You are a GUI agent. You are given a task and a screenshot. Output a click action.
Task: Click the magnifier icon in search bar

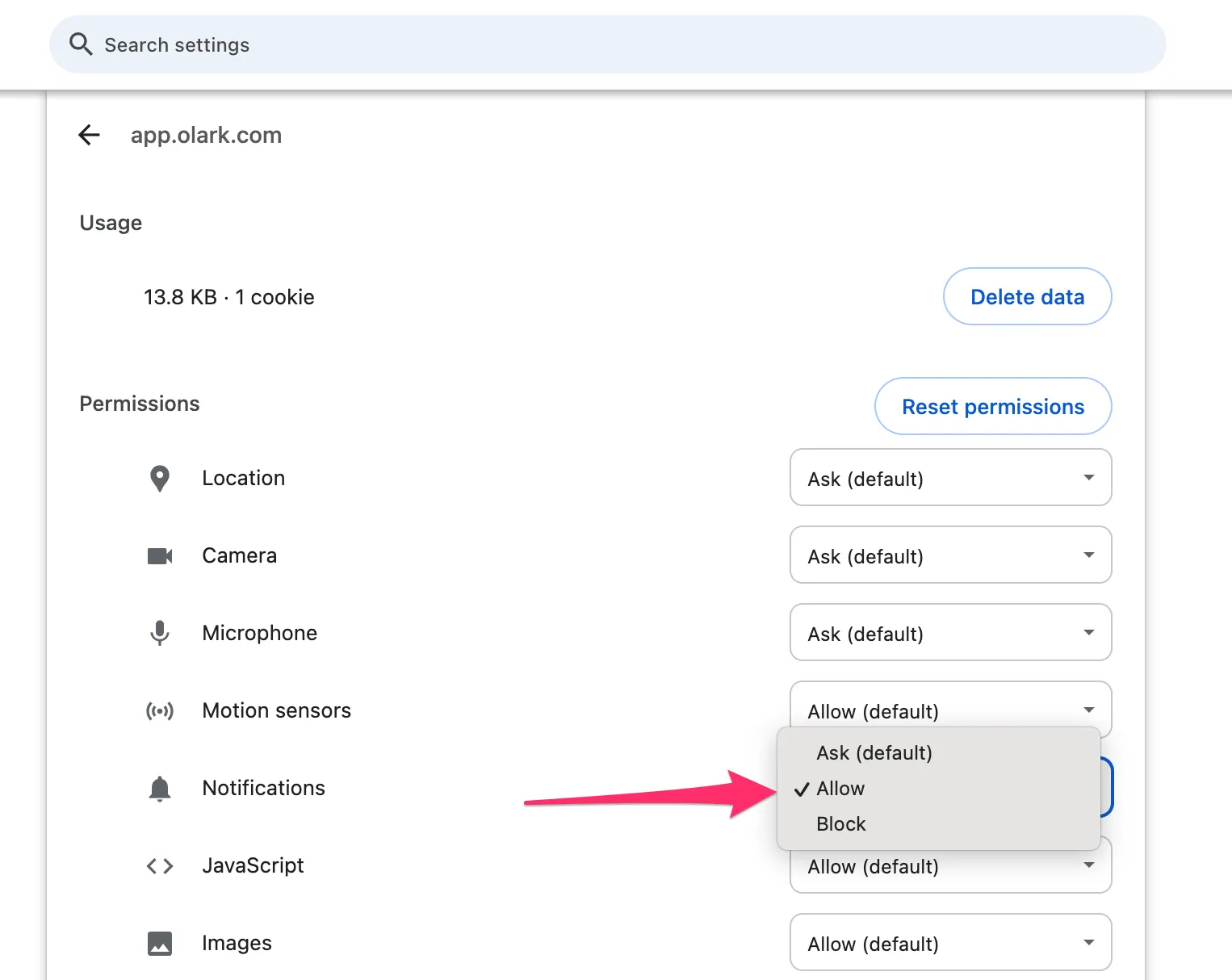81,44
